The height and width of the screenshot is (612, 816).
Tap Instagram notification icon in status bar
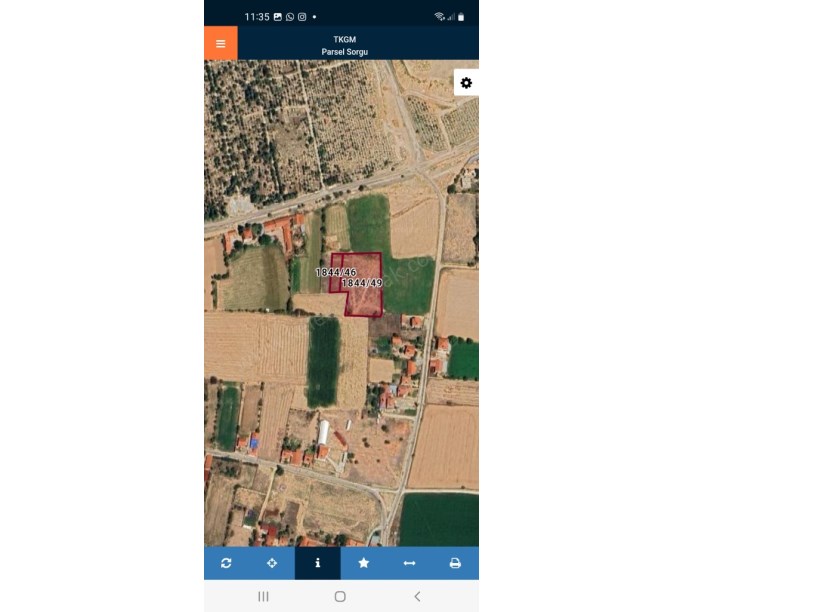pyautogui.click(x=302, y=17)
